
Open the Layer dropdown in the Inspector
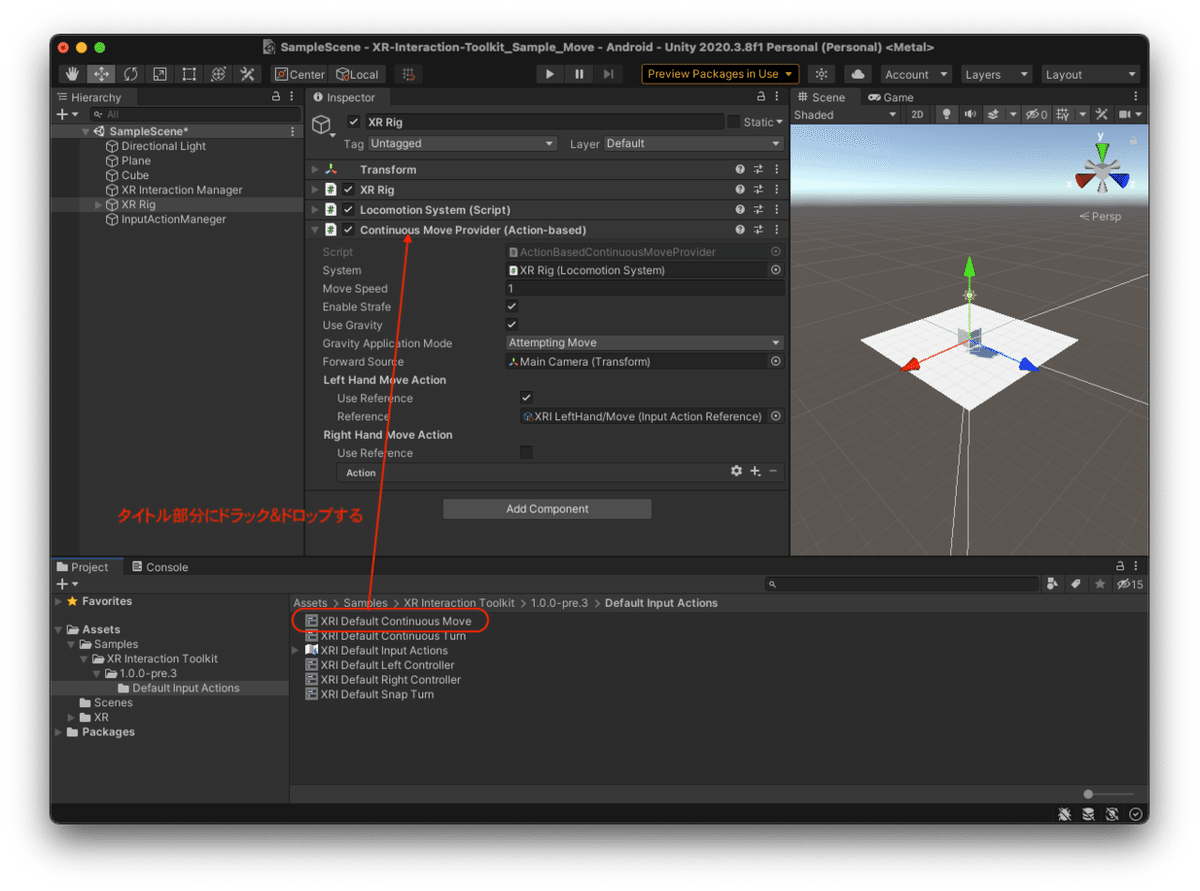(692, 143)
